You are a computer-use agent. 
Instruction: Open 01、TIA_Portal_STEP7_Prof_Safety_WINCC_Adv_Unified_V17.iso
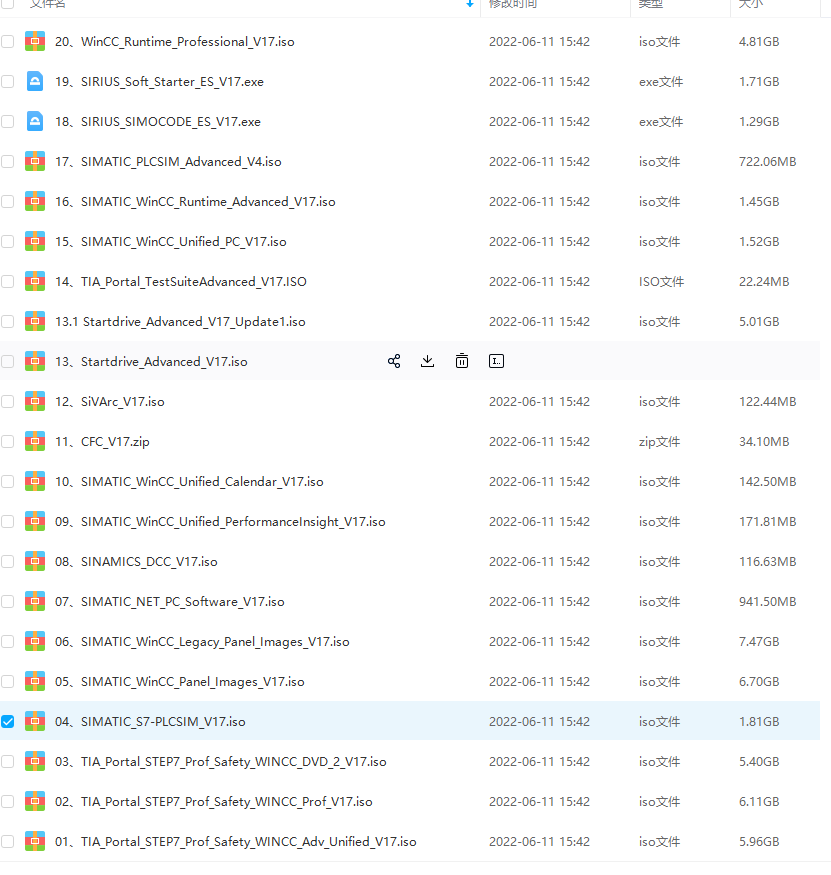pyautogui.click(x=235, y=841)
